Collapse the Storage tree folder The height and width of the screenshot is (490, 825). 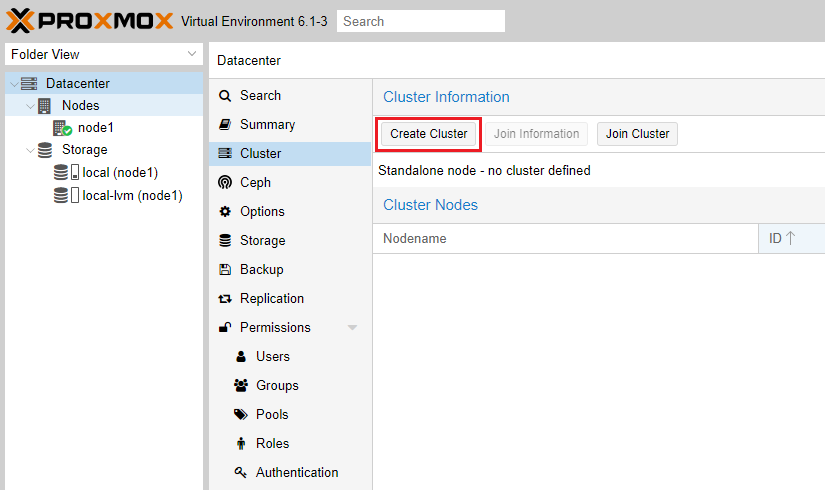[x=29, y=151]
